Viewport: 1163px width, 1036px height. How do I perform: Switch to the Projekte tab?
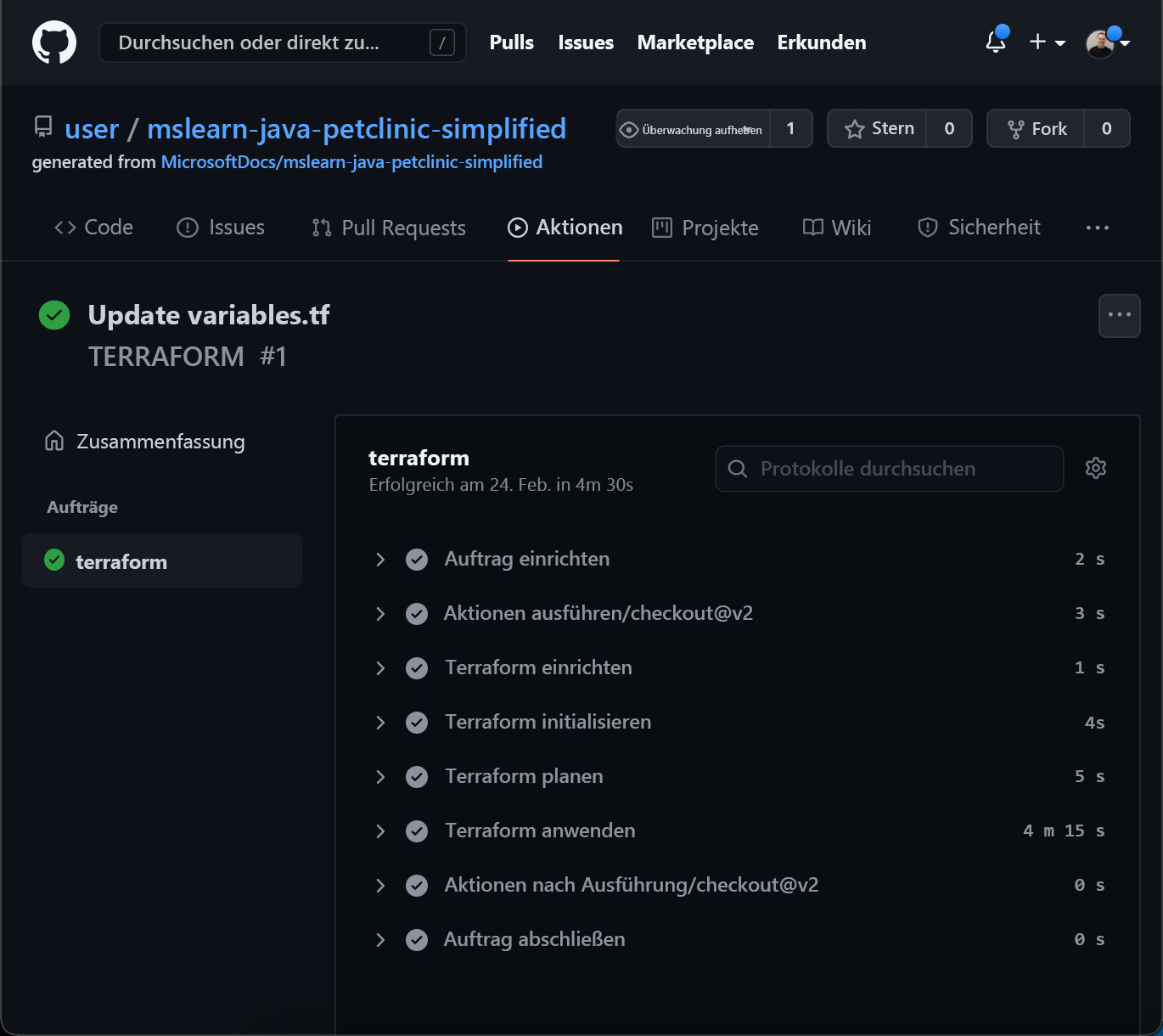(x=705, y=228)
